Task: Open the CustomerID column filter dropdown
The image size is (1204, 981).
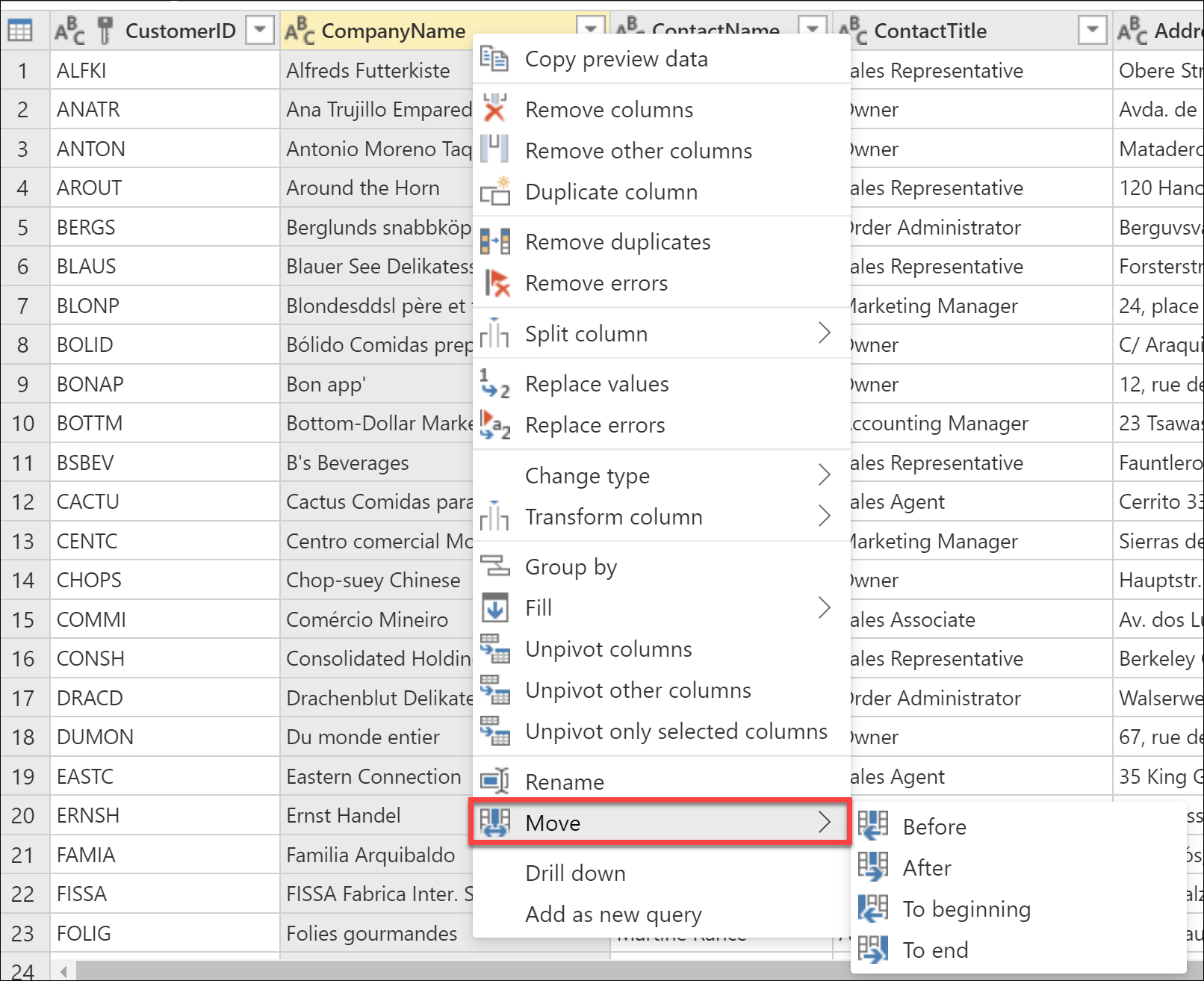Action: tap(260, 31)
